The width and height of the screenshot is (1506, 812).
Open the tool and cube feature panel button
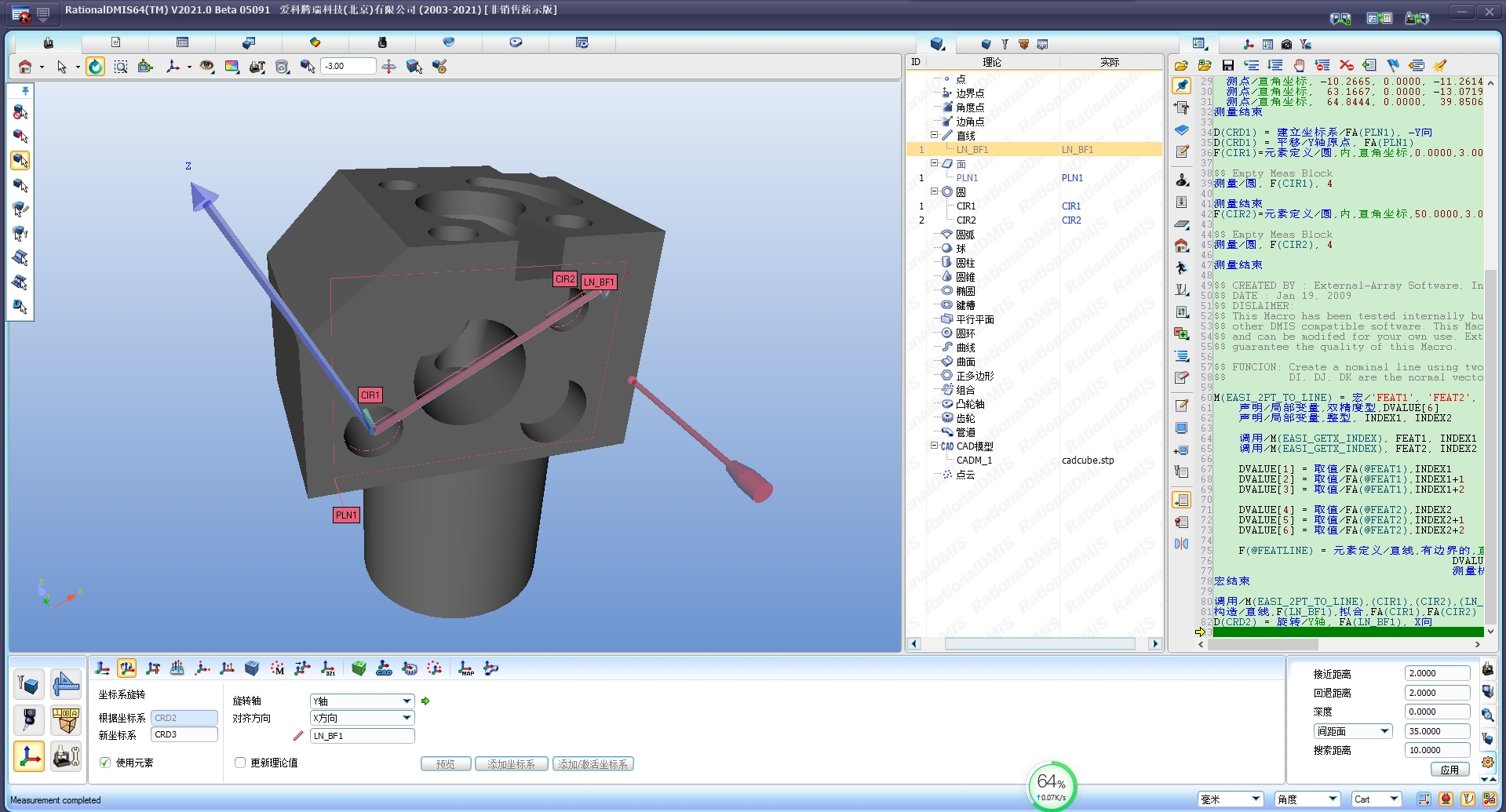[x=29, y=685]
